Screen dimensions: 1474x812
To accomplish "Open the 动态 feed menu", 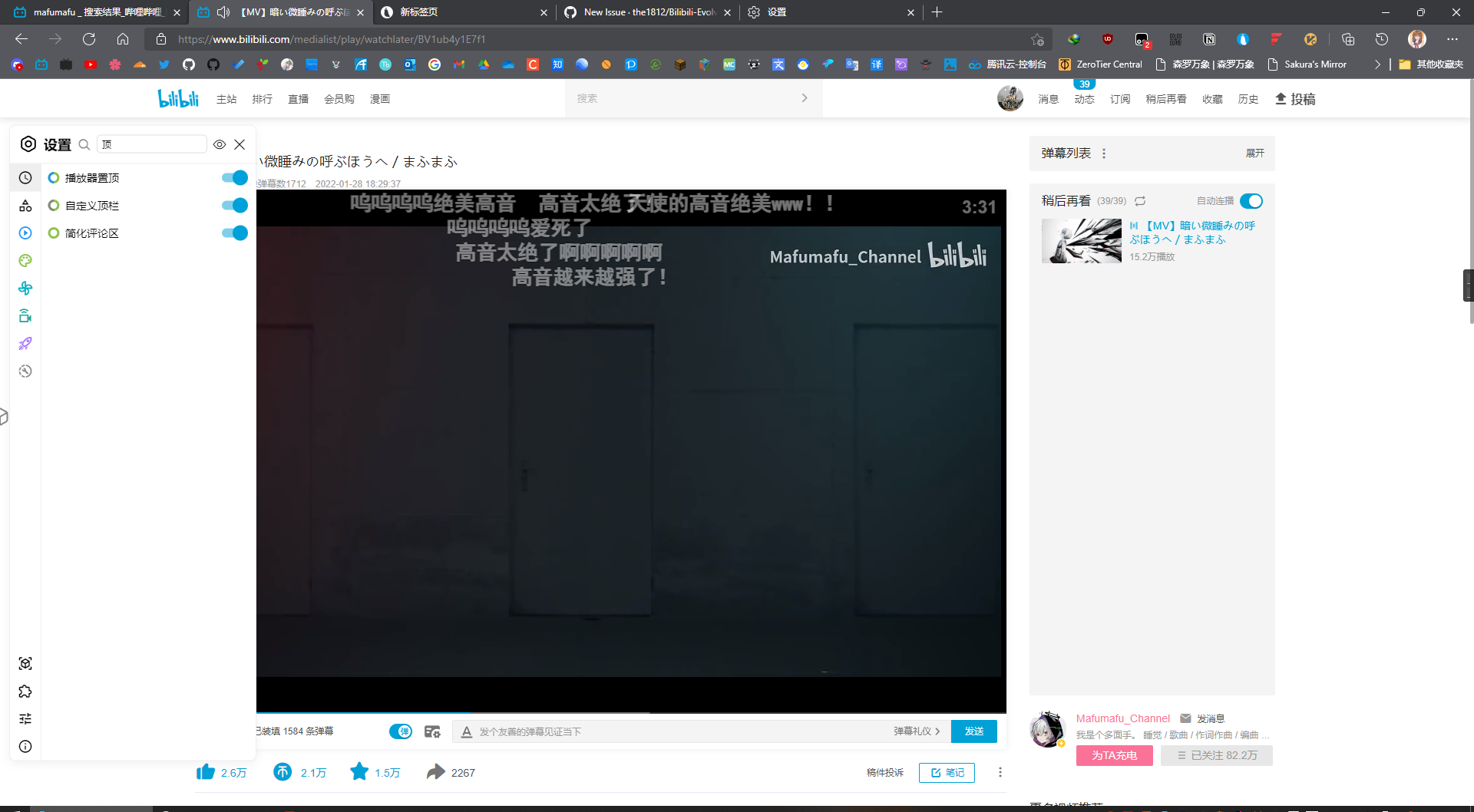I will pos(1084,99).
